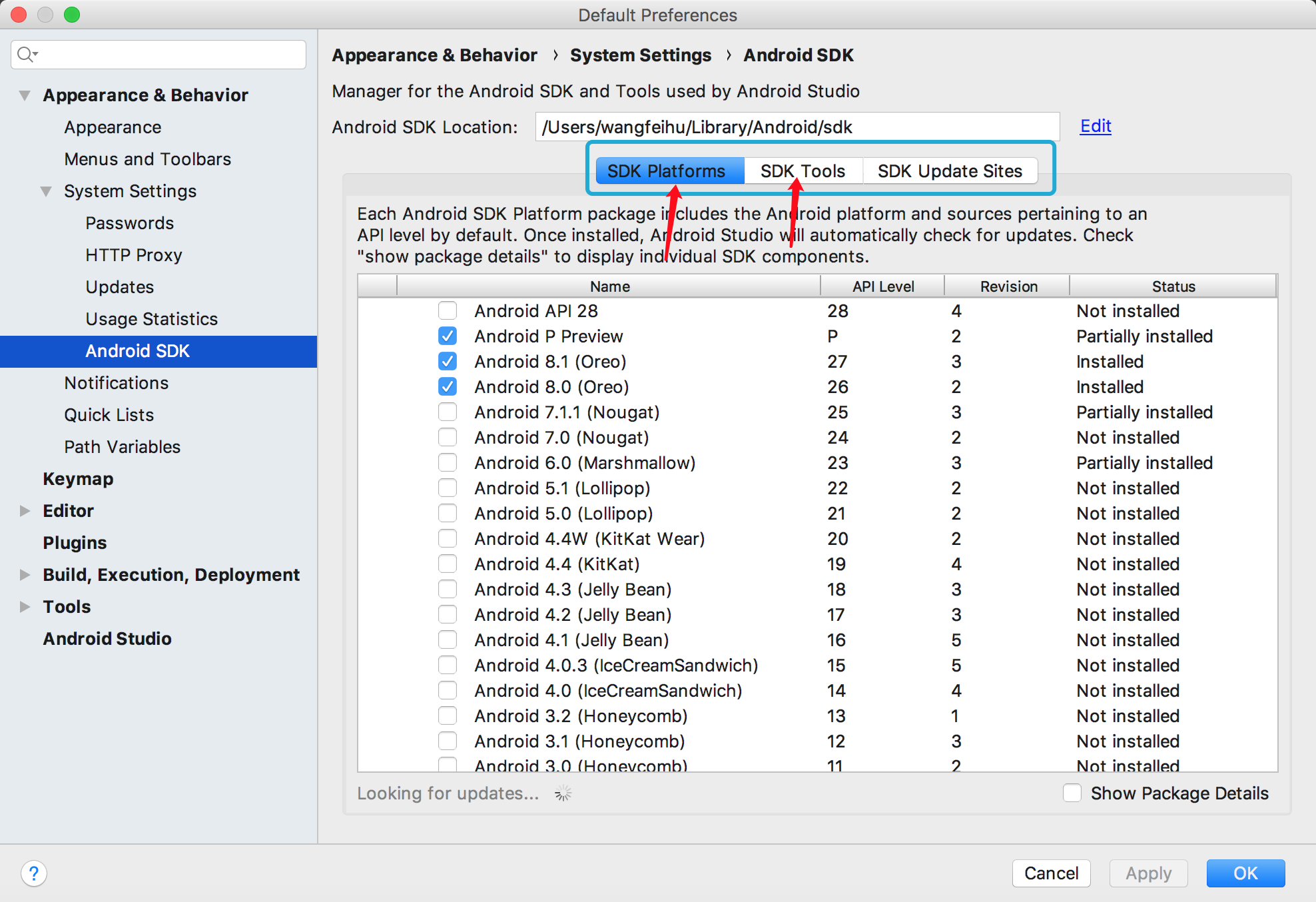Open the SDK Update Sites tab
This screenshot has height=902, width=1316.
click(950, 171)
